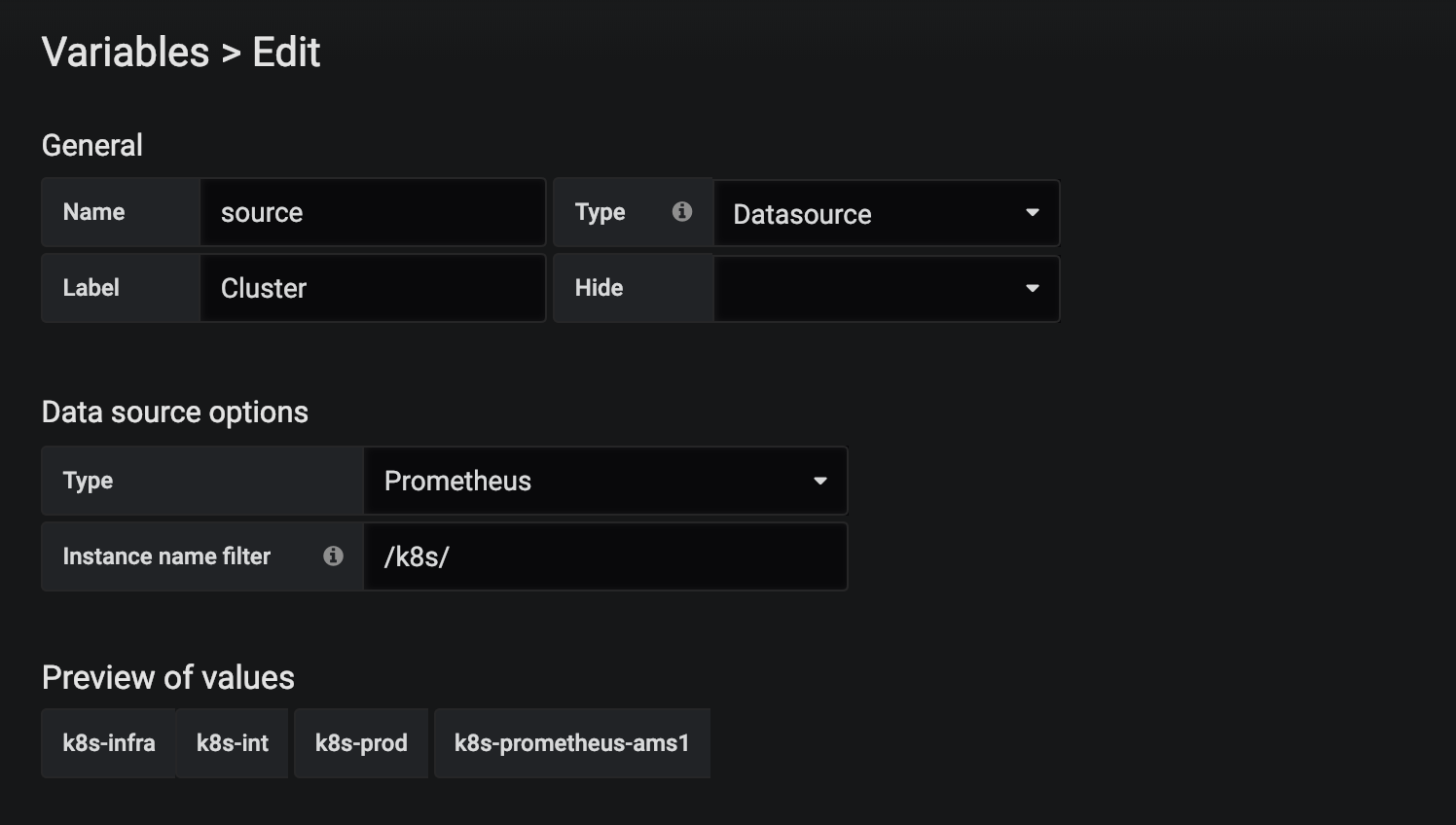Click the k8s-prometheus-ams1 preview value
The image size is (1456, 825).
coord(572,743)
